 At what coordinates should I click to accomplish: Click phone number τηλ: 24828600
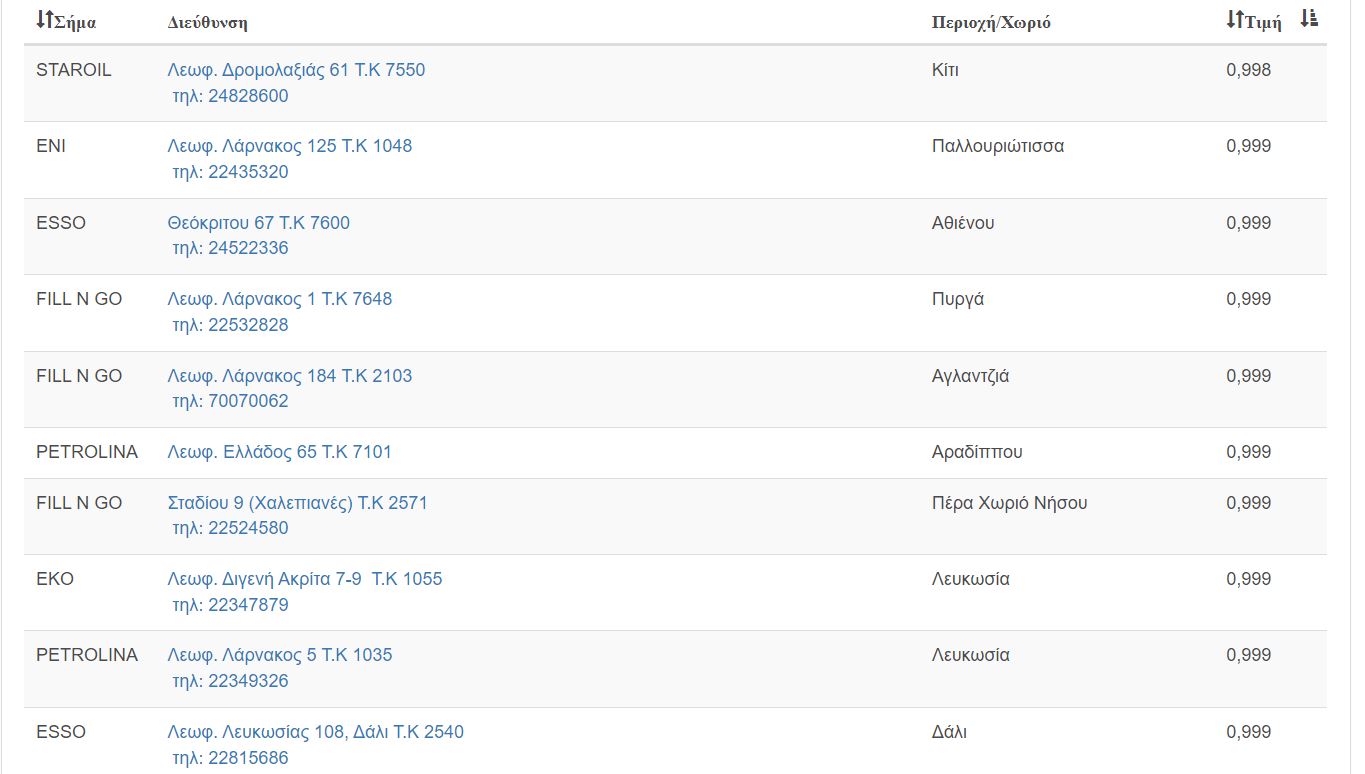click(x=230, y=96)
